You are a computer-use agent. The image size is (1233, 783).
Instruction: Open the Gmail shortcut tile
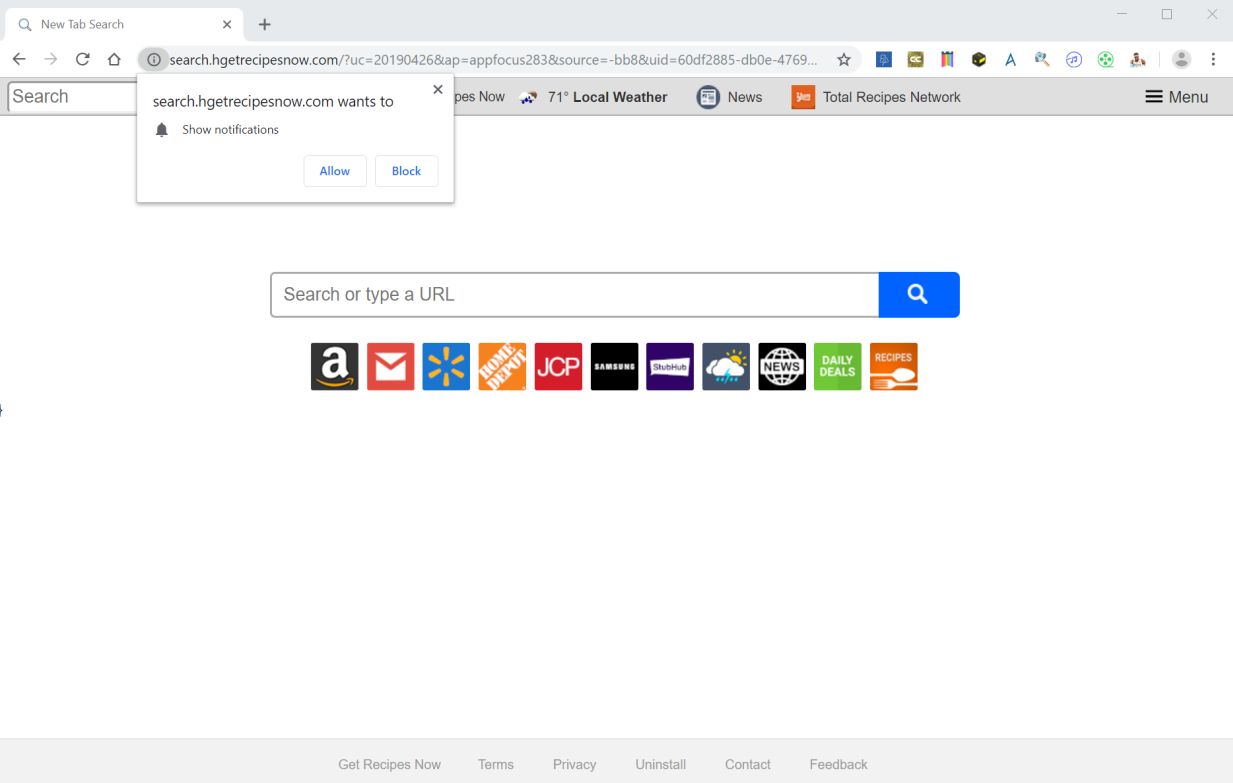coord(391,366)
